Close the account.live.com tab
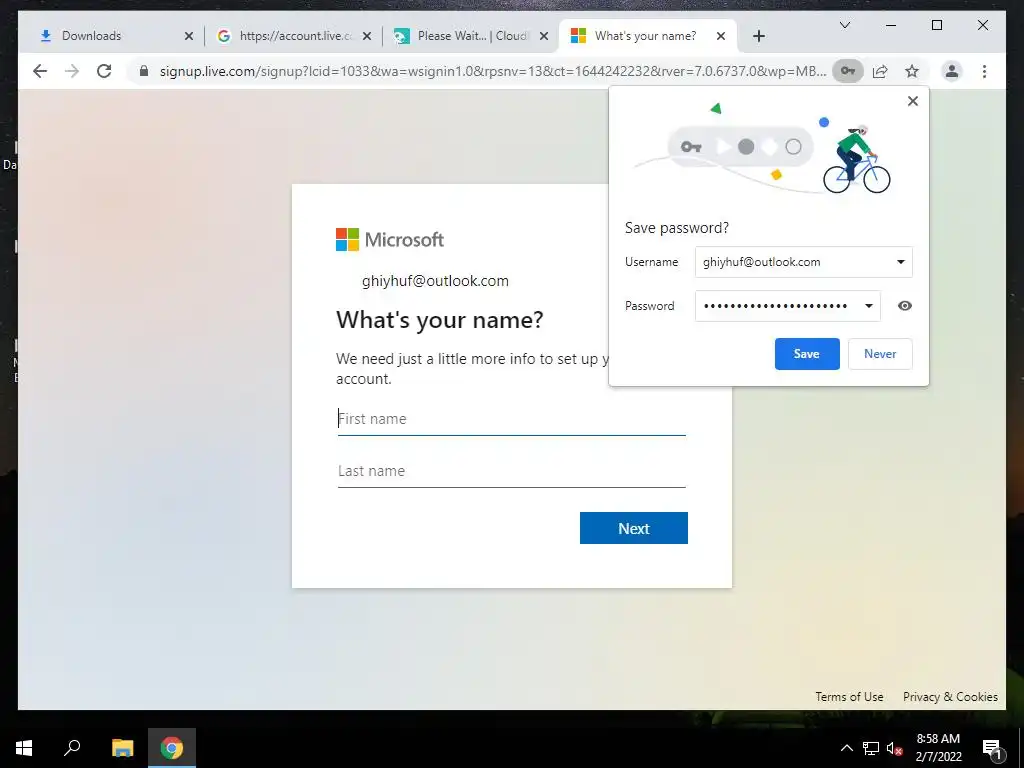Image resolution: width=1024 pixels, height=768 pixels. click(367, 36)
